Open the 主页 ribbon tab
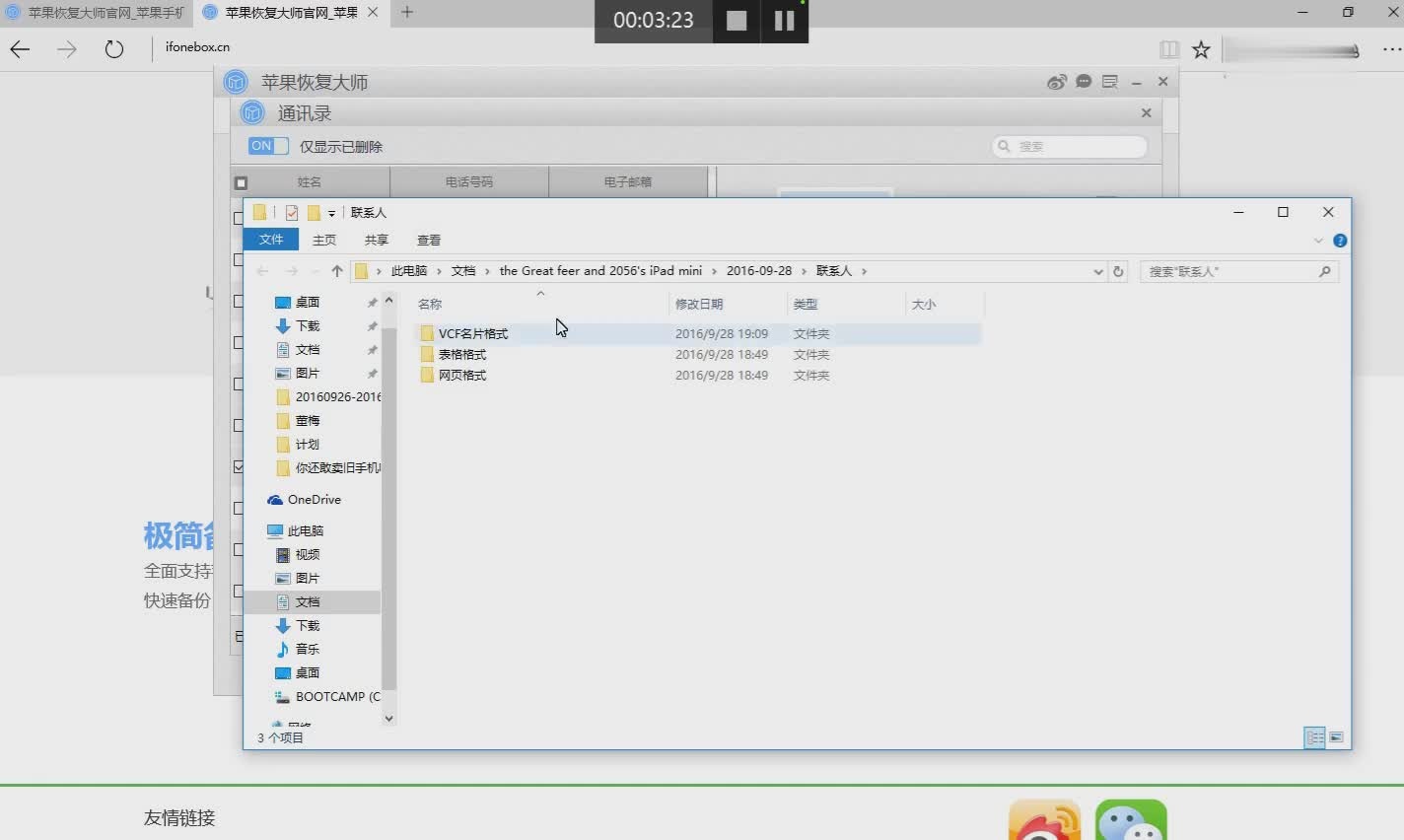Image resolution: width=1404 pixels, height=840 pixels. click(324, 240)
